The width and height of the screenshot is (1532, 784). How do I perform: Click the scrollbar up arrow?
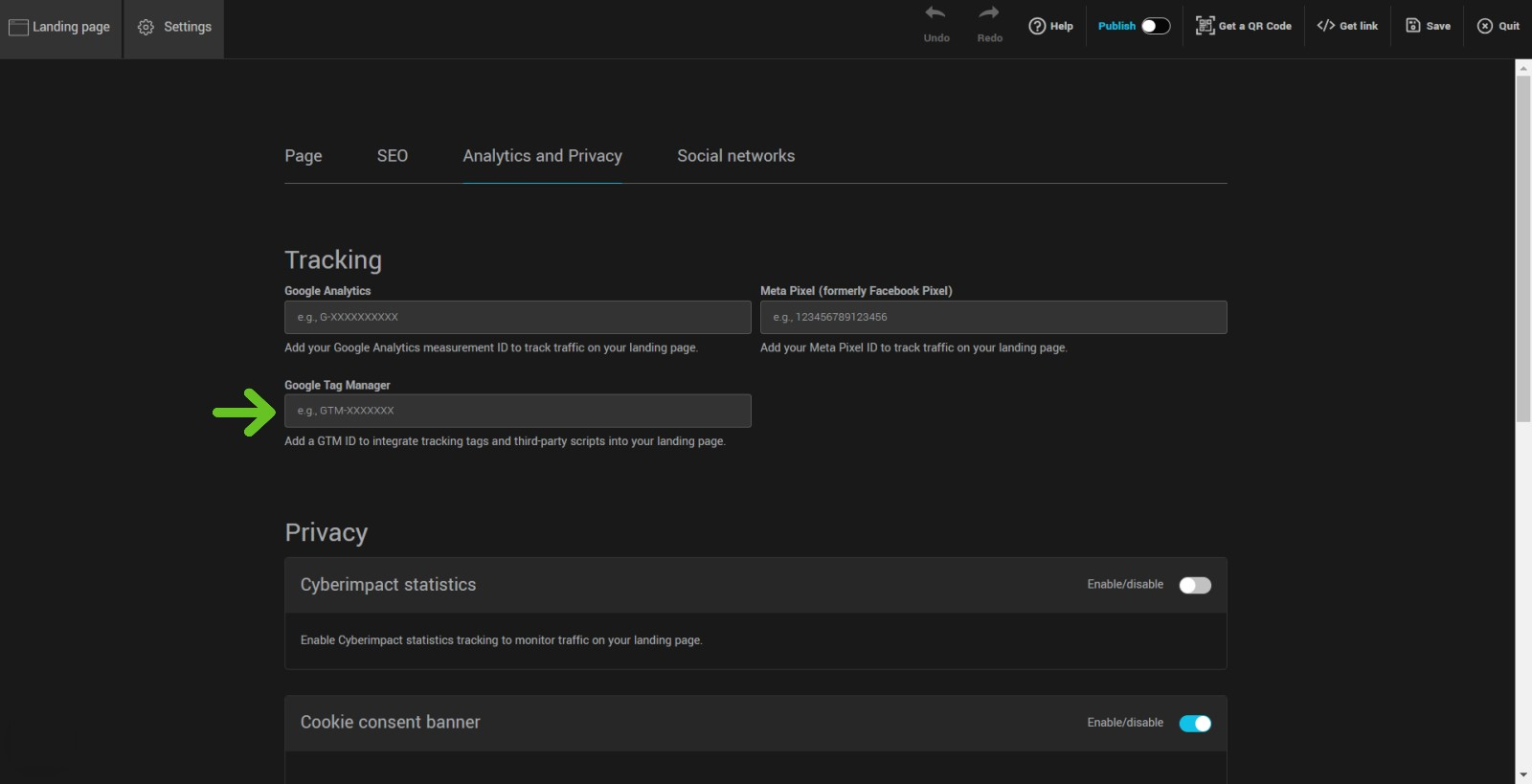click(1523, 67)
